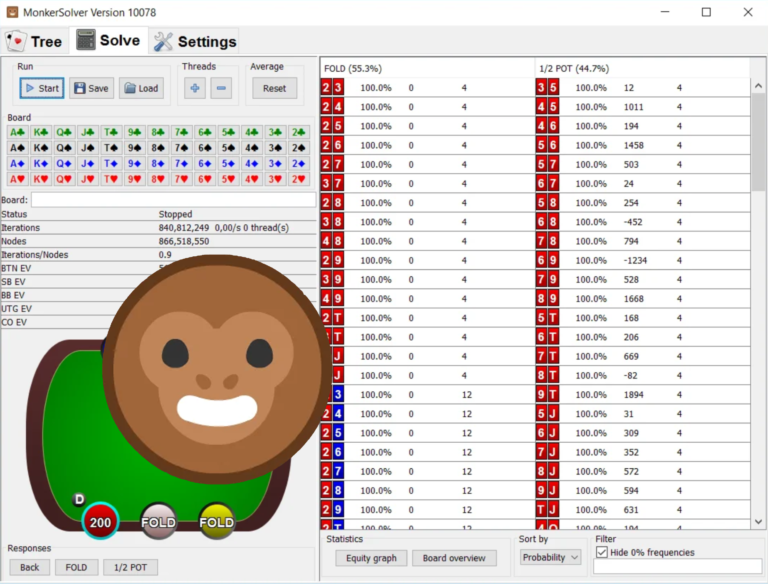Select the 89 hand row with 1668
768x584 pixels.
(x=642, y=299)
